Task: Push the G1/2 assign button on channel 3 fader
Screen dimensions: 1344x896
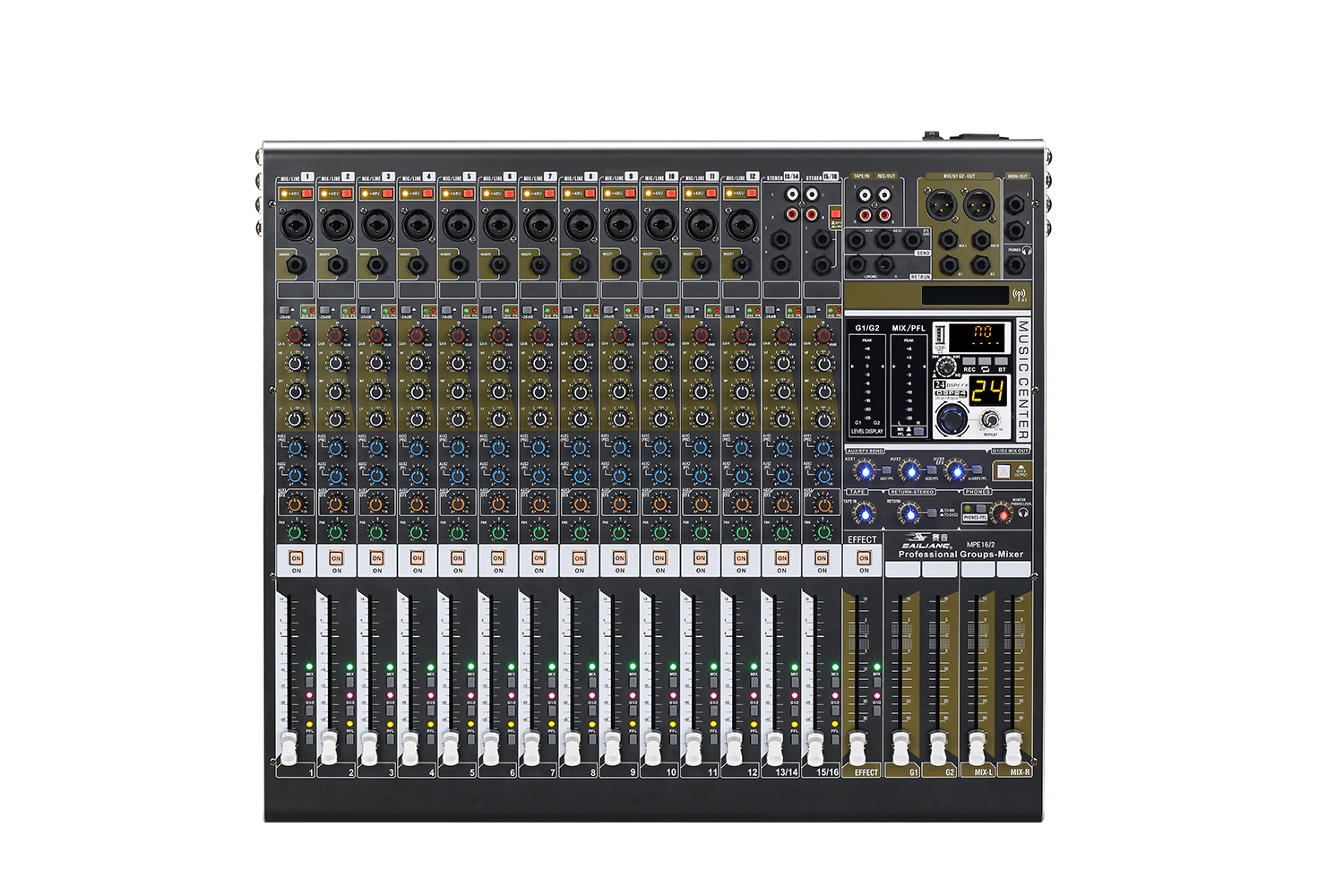Action: [x=391, y=711]
